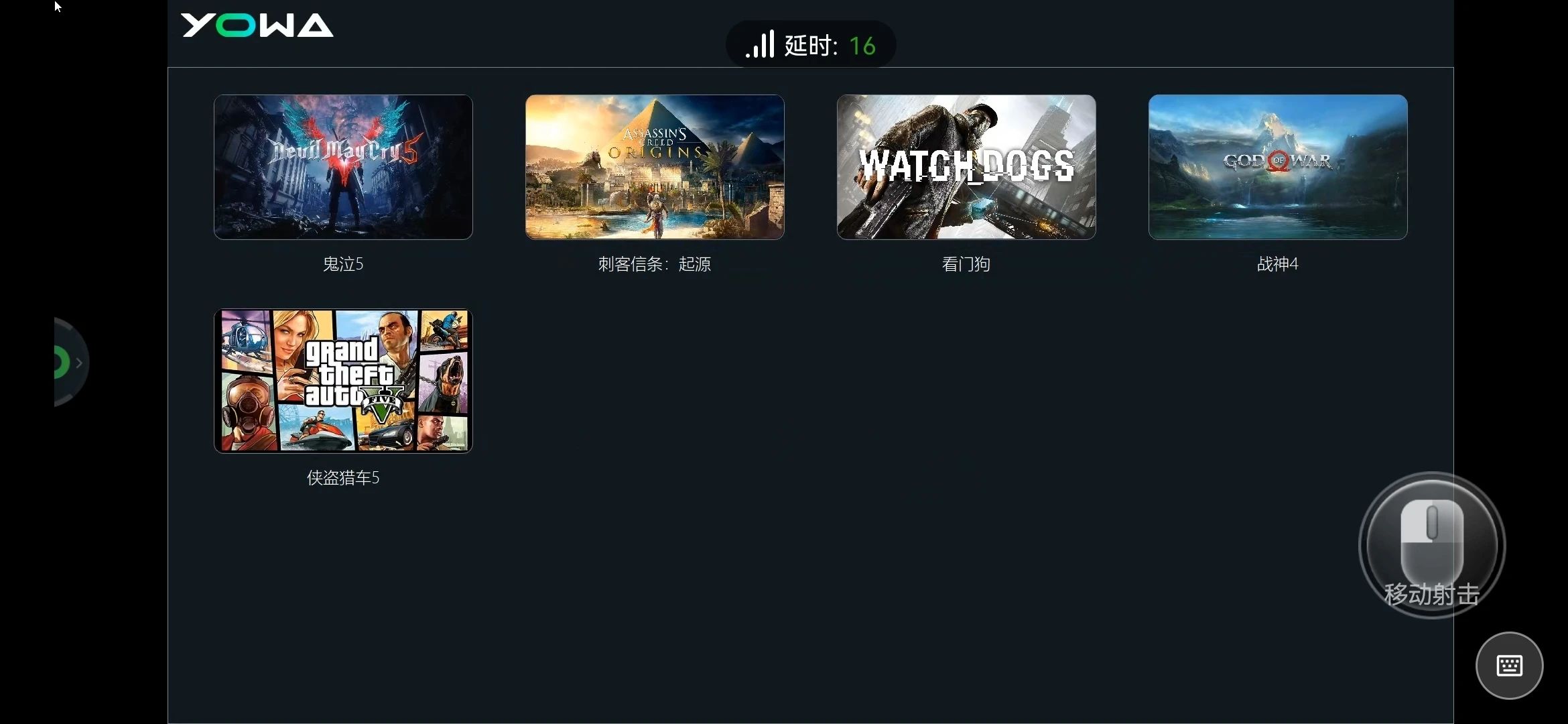The width and height of the screenshot is (1568, 724).
Task: Click the latency value 16
Action: [x=862, y=46]
